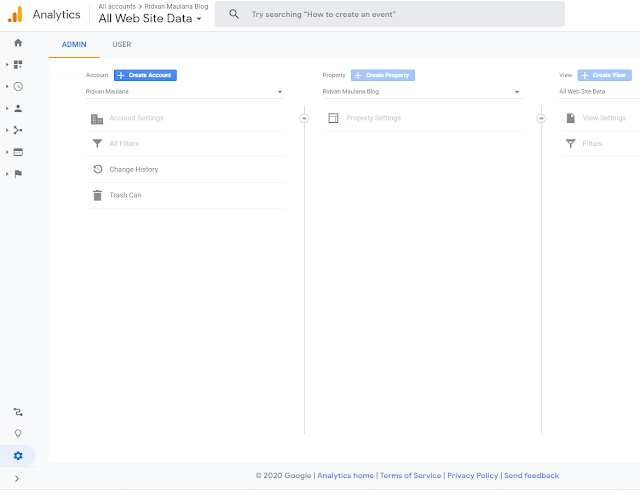Expand the Audience sidebar arrow
Image resolution: width=640 pixels, height=494 pixels.
7,108
